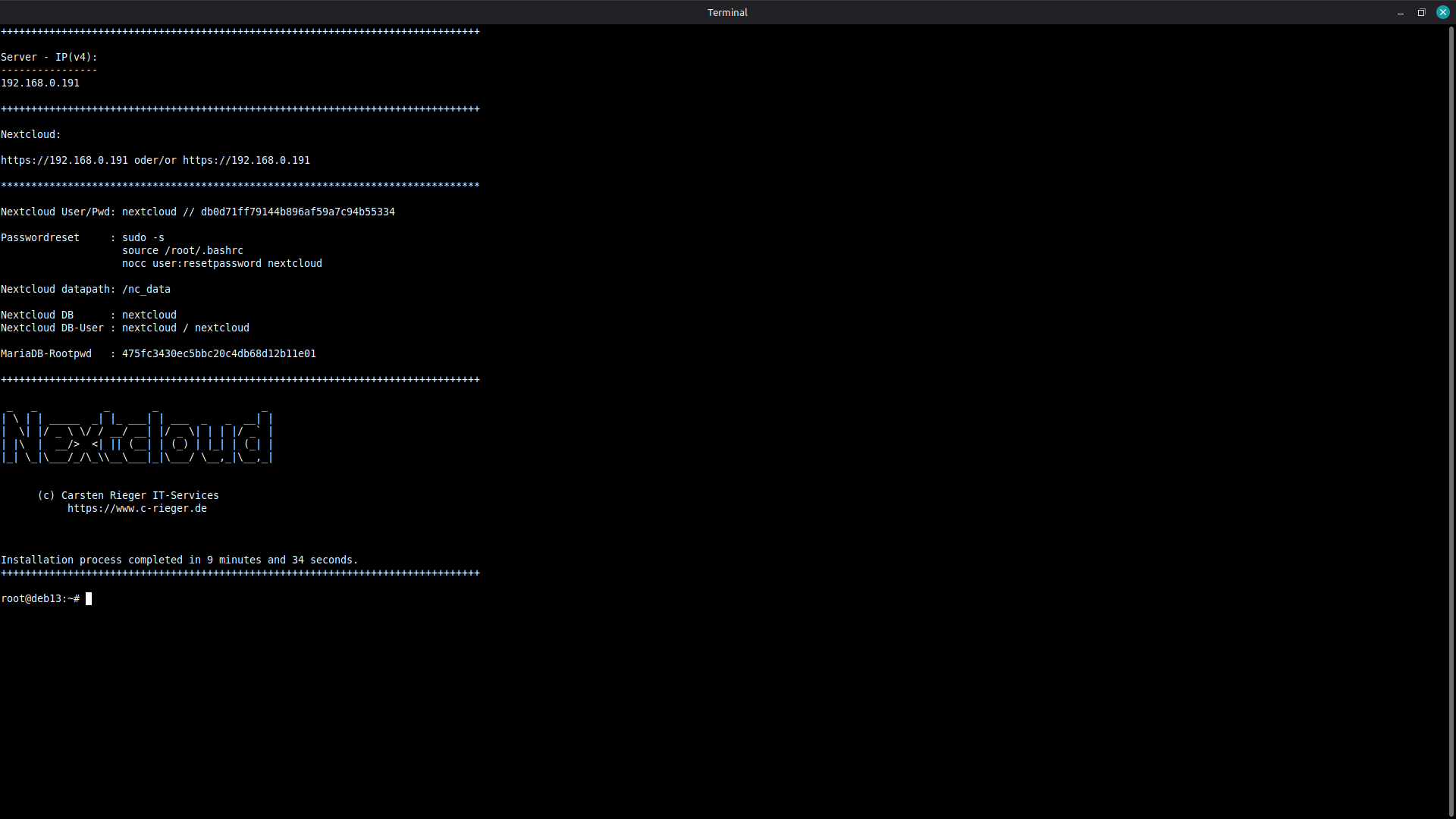Click the second https://192.168.0.191 URL after oder/or

[246, 161]
